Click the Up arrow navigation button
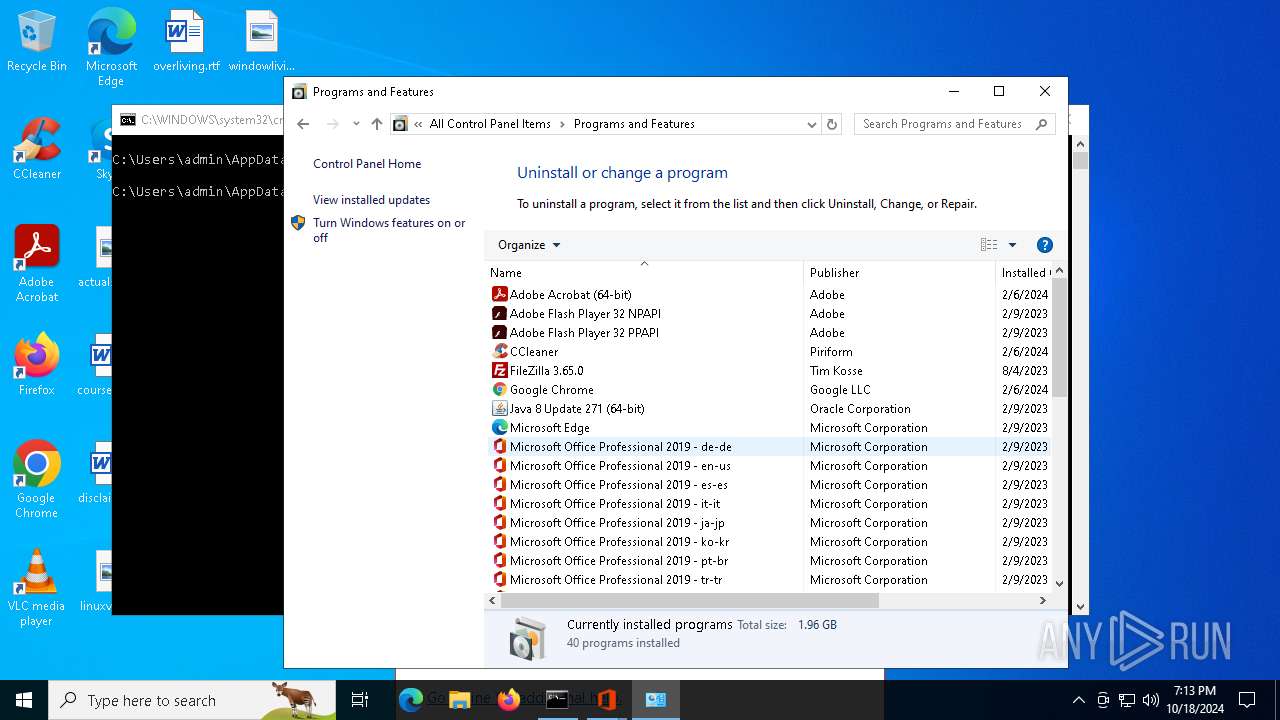 tap(376, 124)
